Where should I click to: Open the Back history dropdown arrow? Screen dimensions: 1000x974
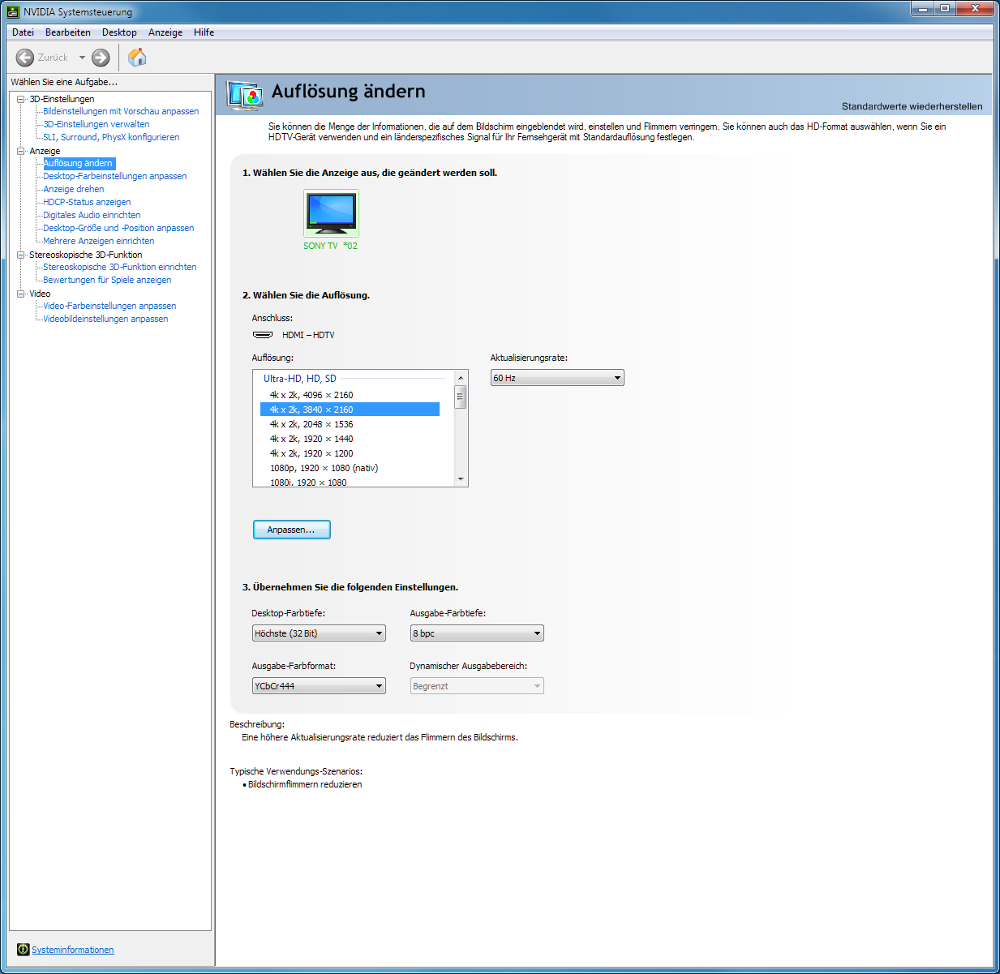coord(82,58)
